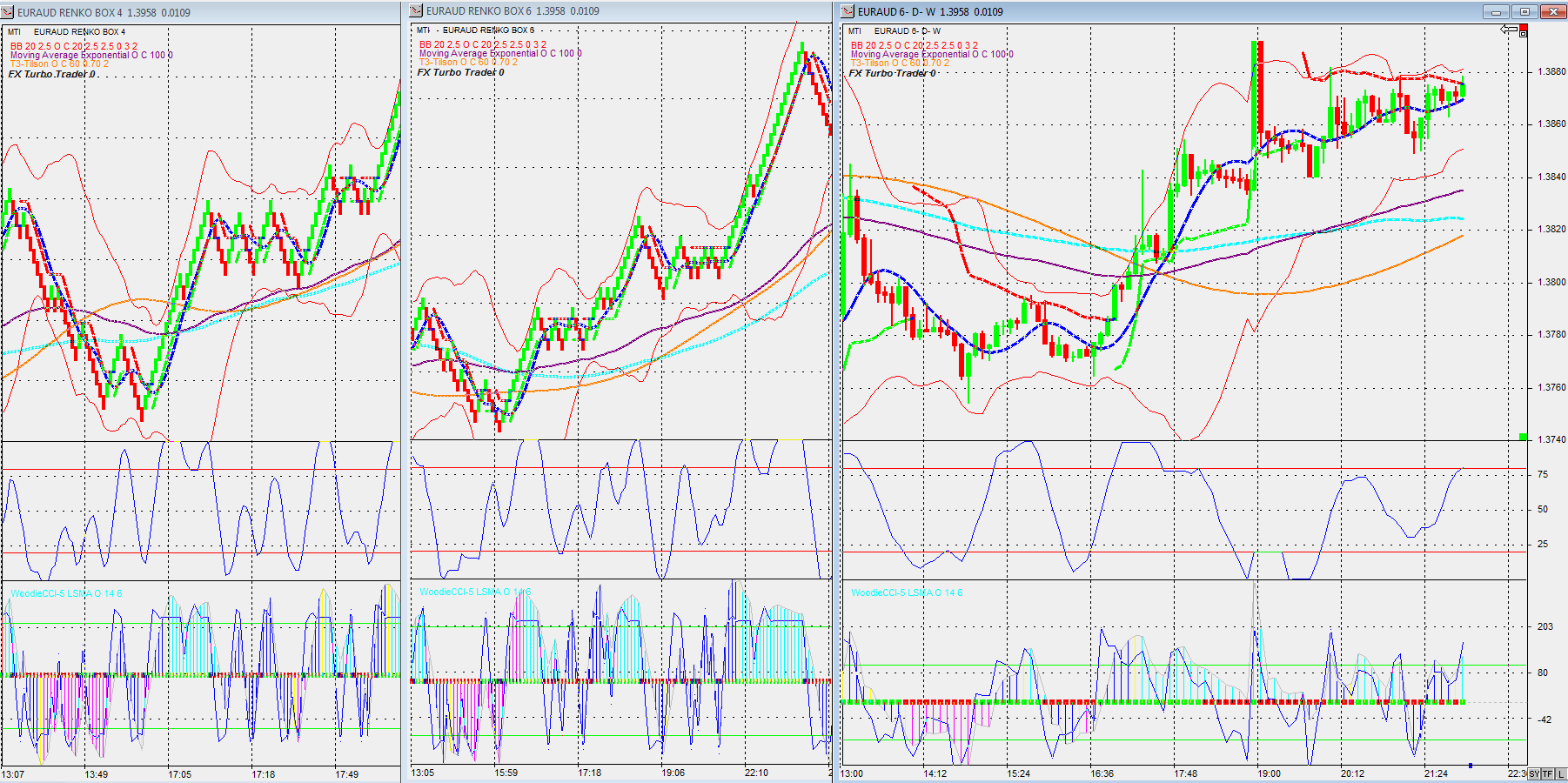Click the left-pointing arrow icon in the EURAUD 6- D- W chart
This screenshot has height=783, width=1568.
1509,30
